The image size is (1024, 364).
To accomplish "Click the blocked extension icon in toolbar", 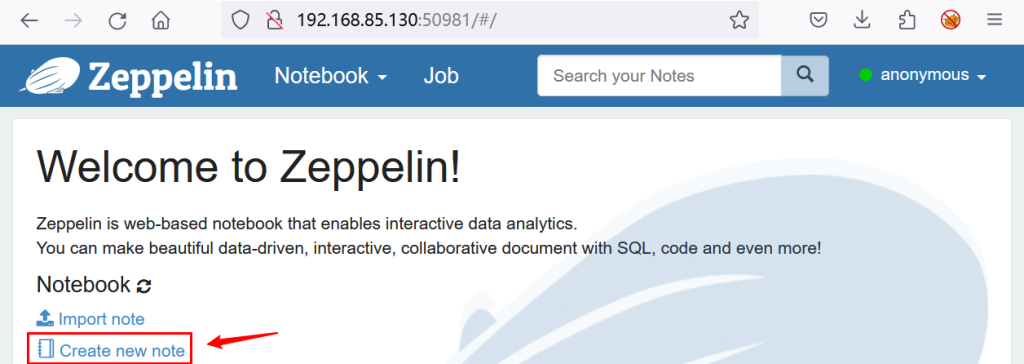I will (x=950, y=20).
